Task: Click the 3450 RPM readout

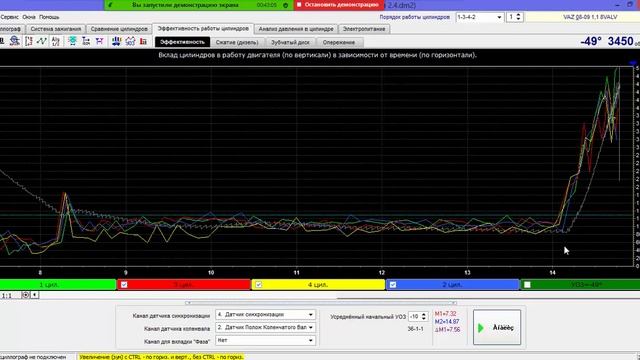Action: point(620,41)
